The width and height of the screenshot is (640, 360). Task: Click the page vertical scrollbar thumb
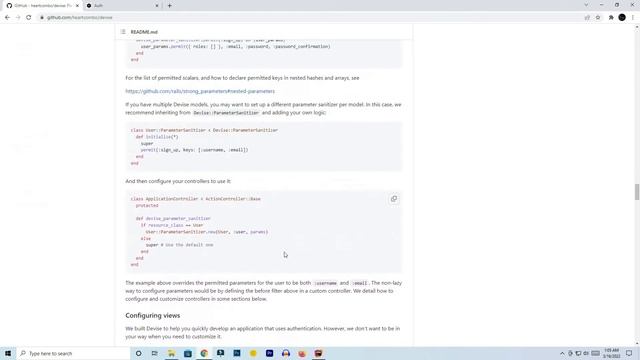636,192
